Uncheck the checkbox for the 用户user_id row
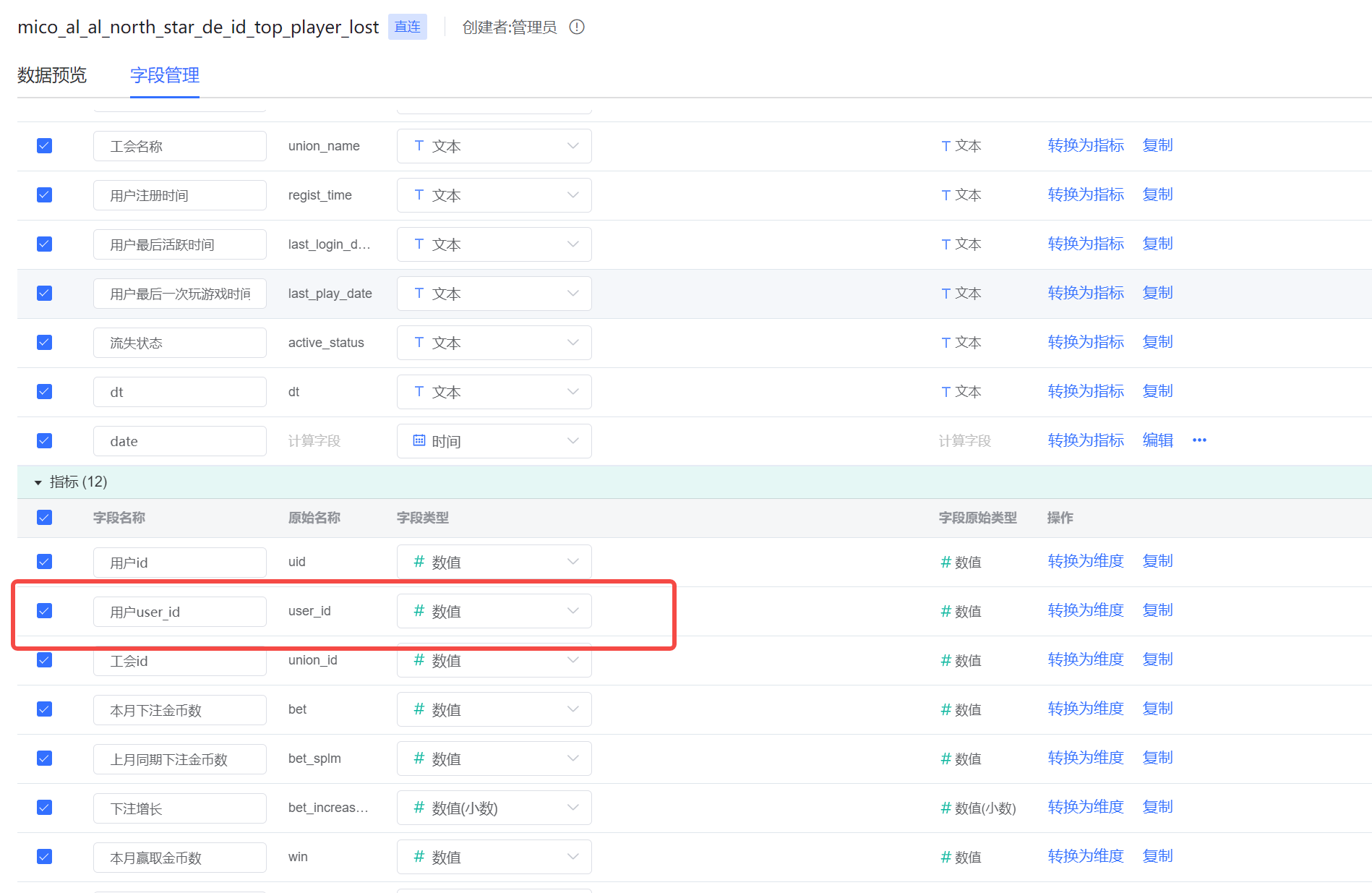 [44, 610]
